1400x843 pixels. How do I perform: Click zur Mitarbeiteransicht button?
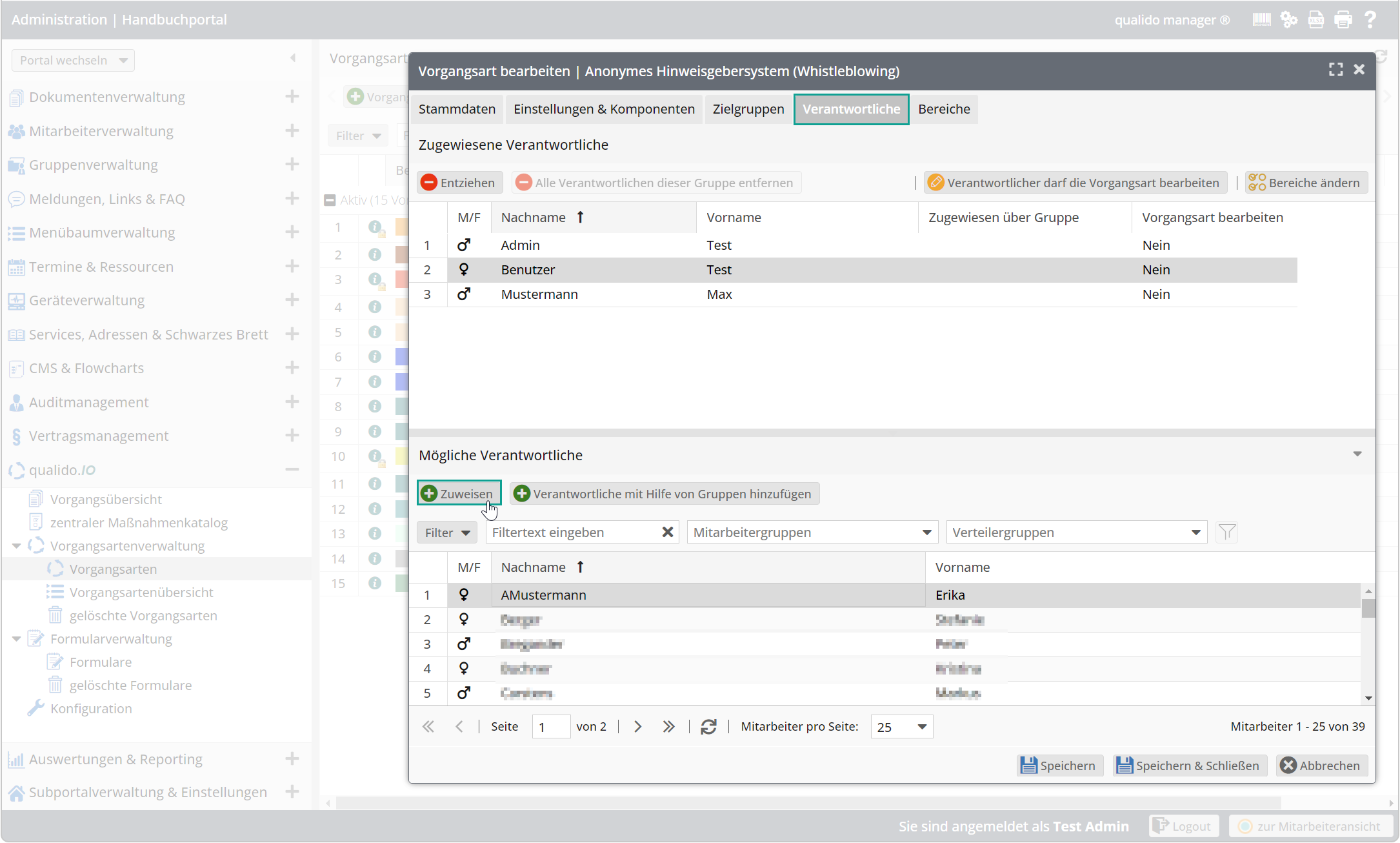(x=1311, y=826)
